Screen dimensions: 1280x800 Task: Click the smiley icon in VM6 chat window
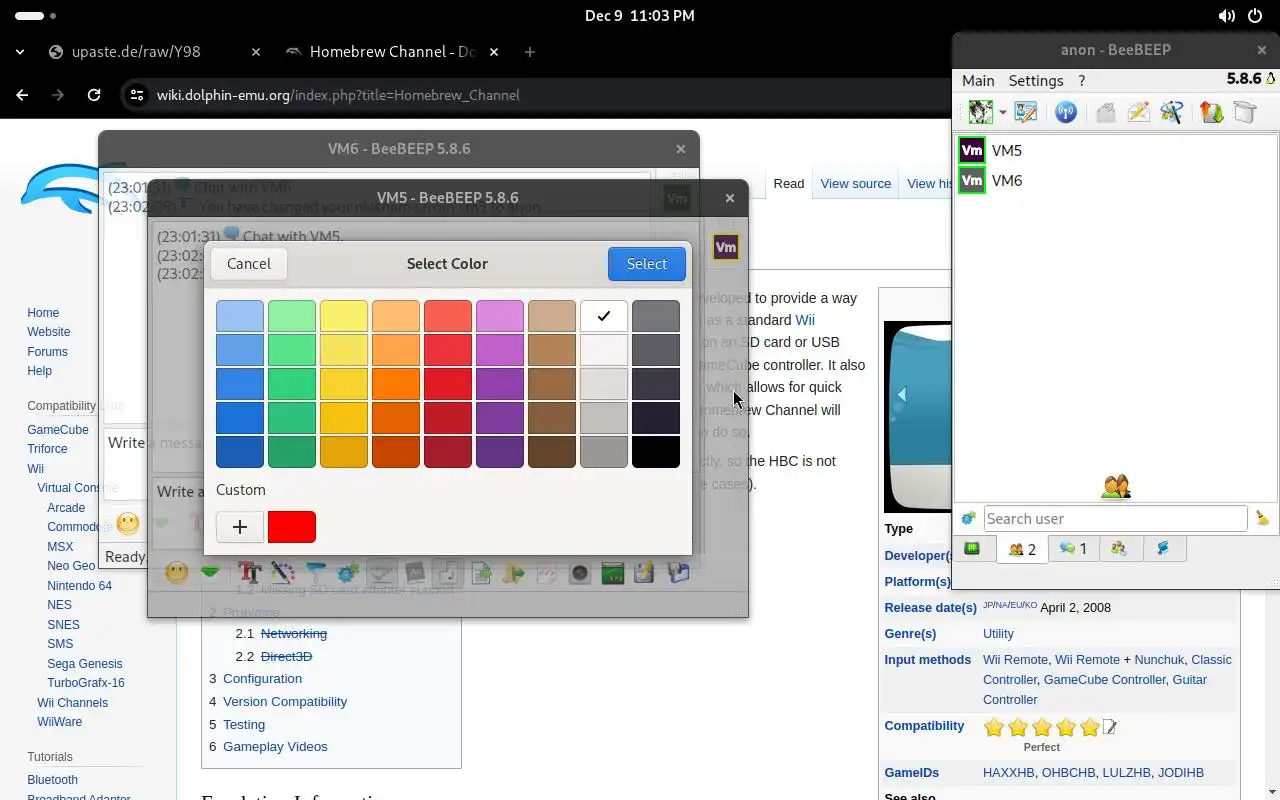pyautogui.click(x=127, y=523)
